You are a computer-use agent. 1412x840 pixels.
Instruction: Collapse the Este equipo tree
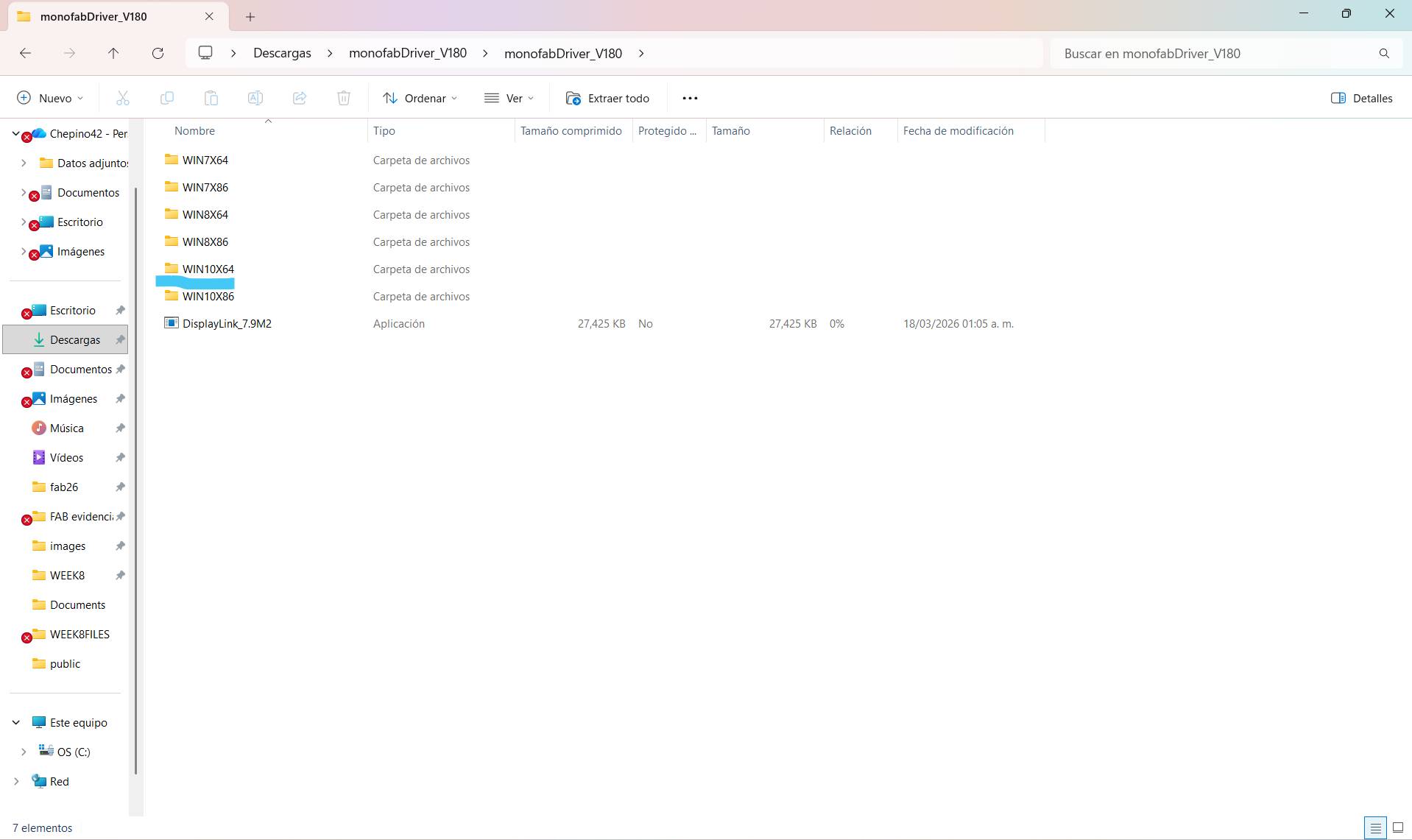pyautogui.click(x=15, y=723)
